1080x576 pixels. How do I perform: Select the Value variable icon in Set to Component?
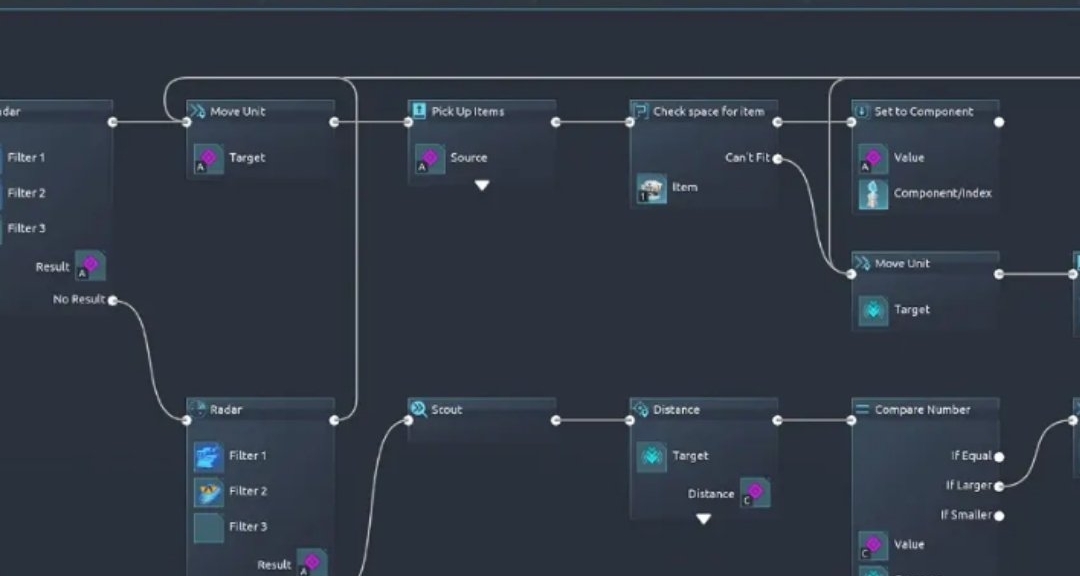coord(873,158)
